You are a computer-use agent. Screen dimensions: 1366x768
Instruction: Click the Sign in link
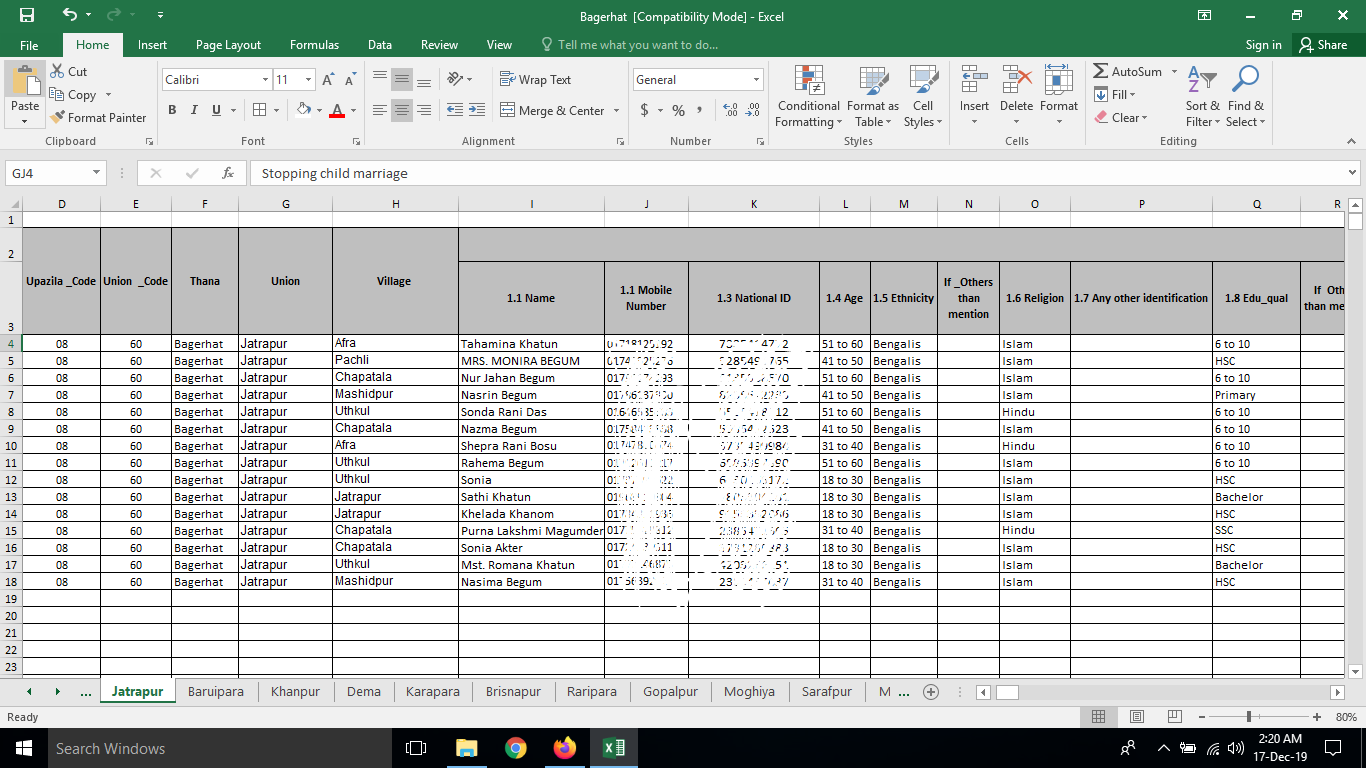point(1263,45)
